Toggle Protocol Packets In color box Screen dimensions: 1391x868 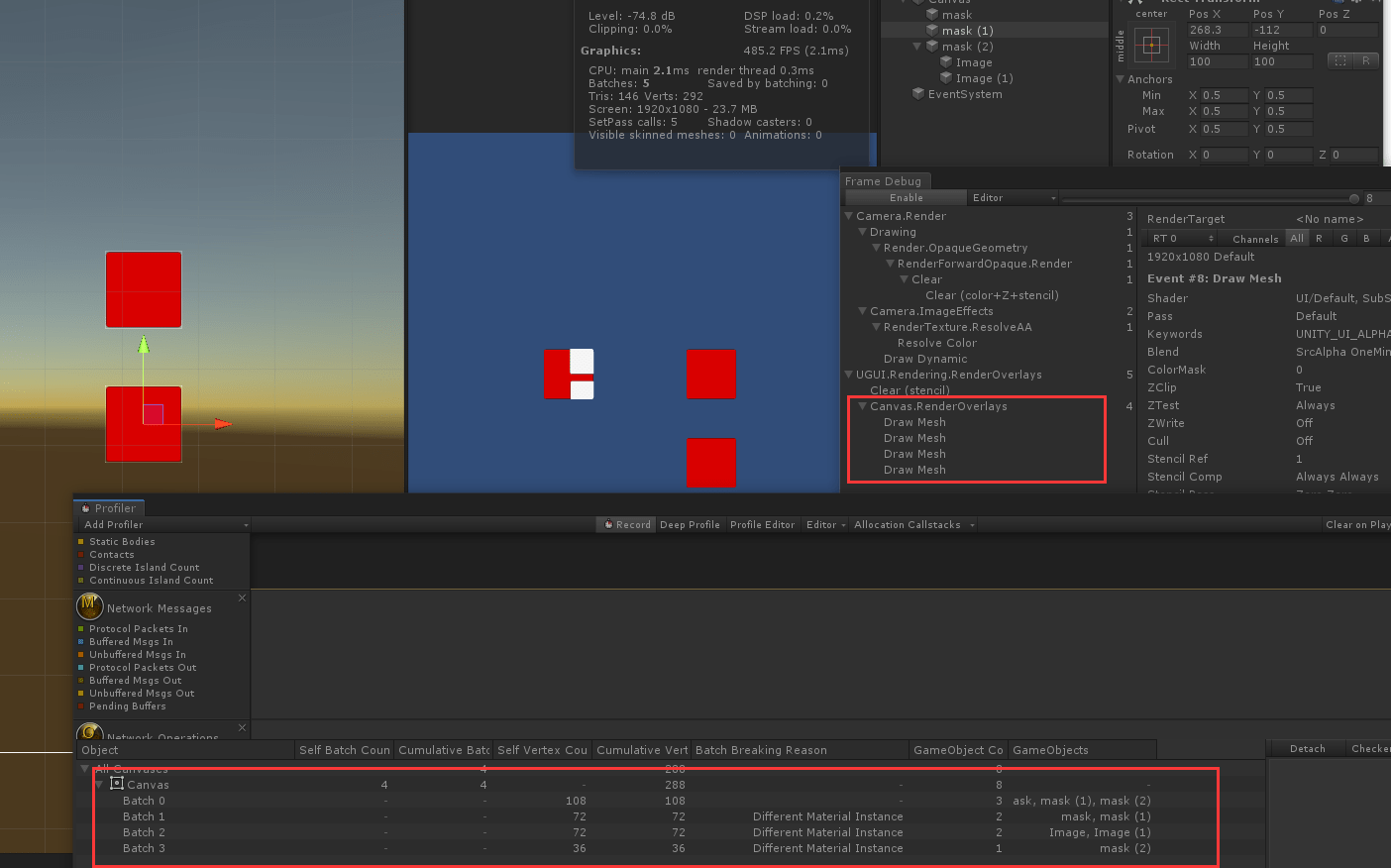(x=80, y=629)
